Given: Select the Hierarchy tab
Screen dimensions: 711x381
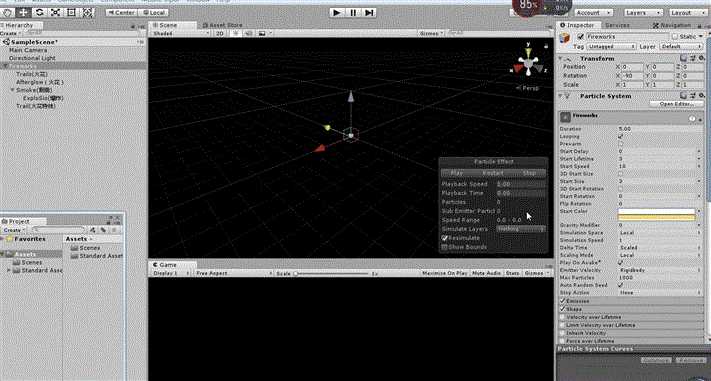Looking at the screenshot, I should pyautogui.click(x=21, y=25).
